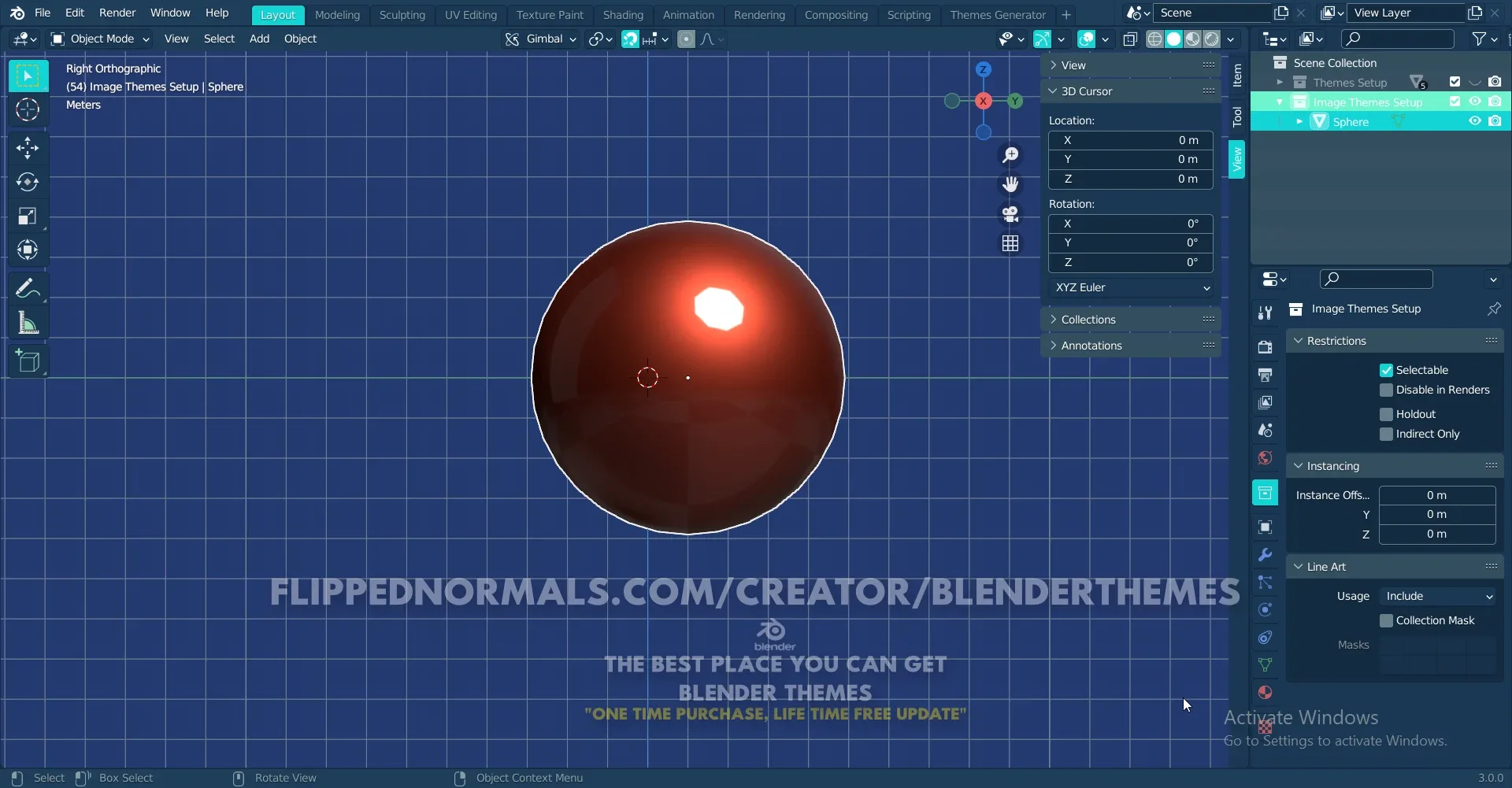The image size is (1512, 788).
Task: Select the Scale tool
Action: click(28, 216)
